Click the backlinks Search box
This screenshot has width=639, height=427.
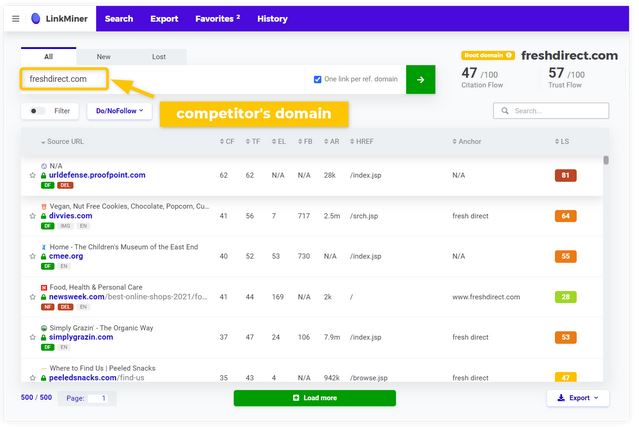pyautogui.click(x=551, y=111)
